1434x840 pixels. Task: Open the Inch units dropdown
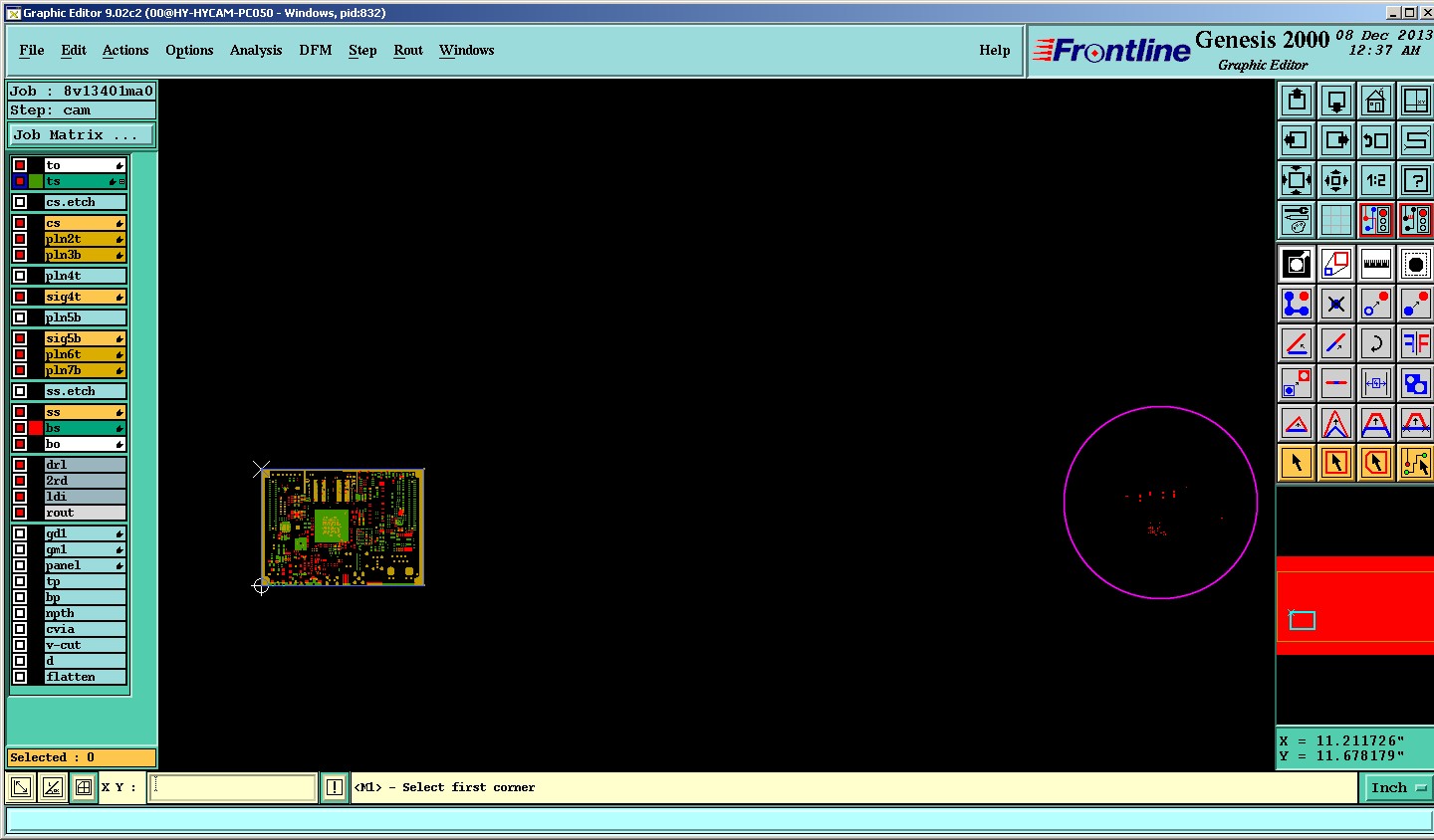pos(1397,787)
